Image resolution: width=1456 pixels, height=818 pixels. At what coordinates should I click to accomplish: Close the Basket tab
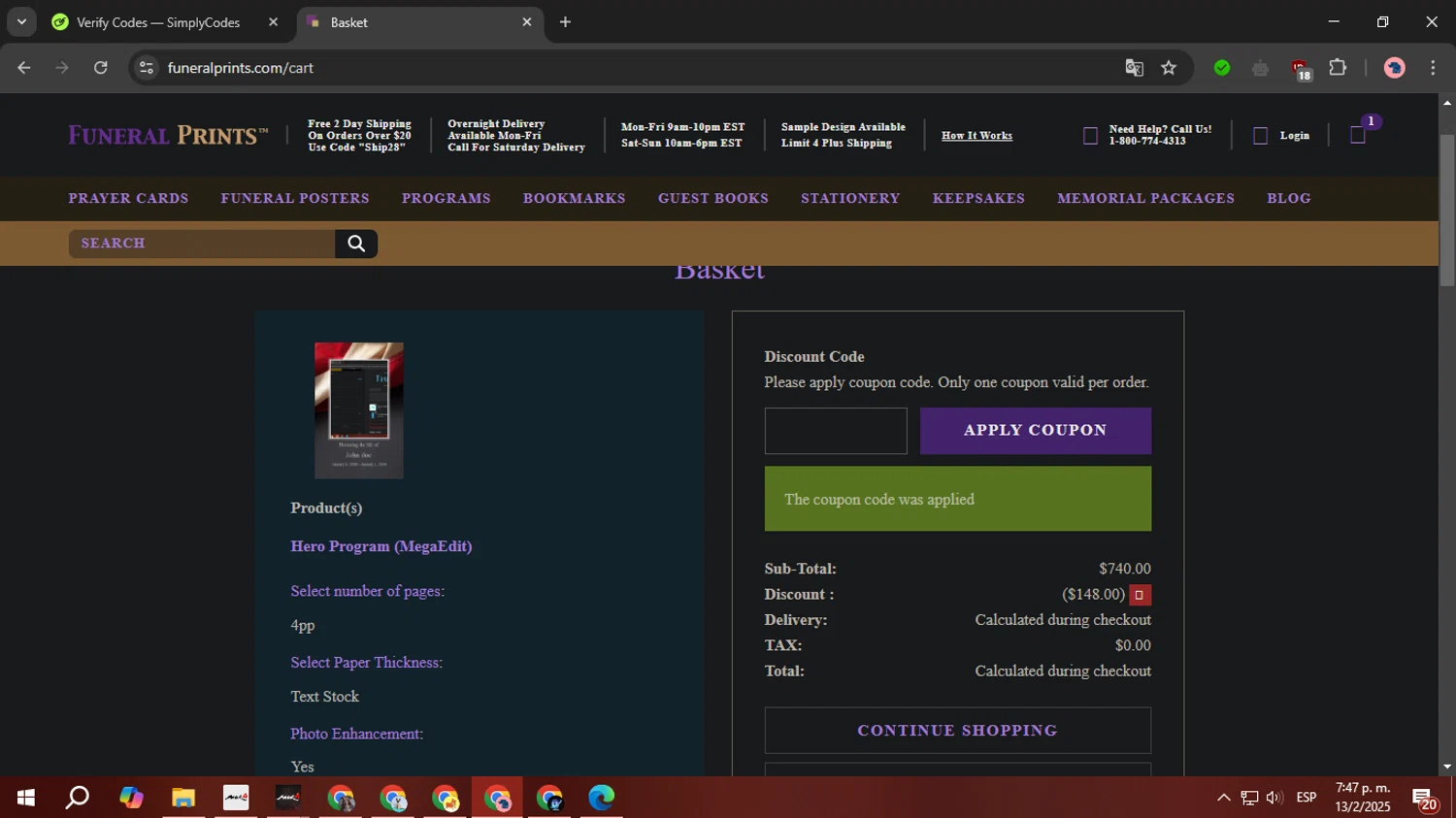pyautogui.click(x=527, y=22)
